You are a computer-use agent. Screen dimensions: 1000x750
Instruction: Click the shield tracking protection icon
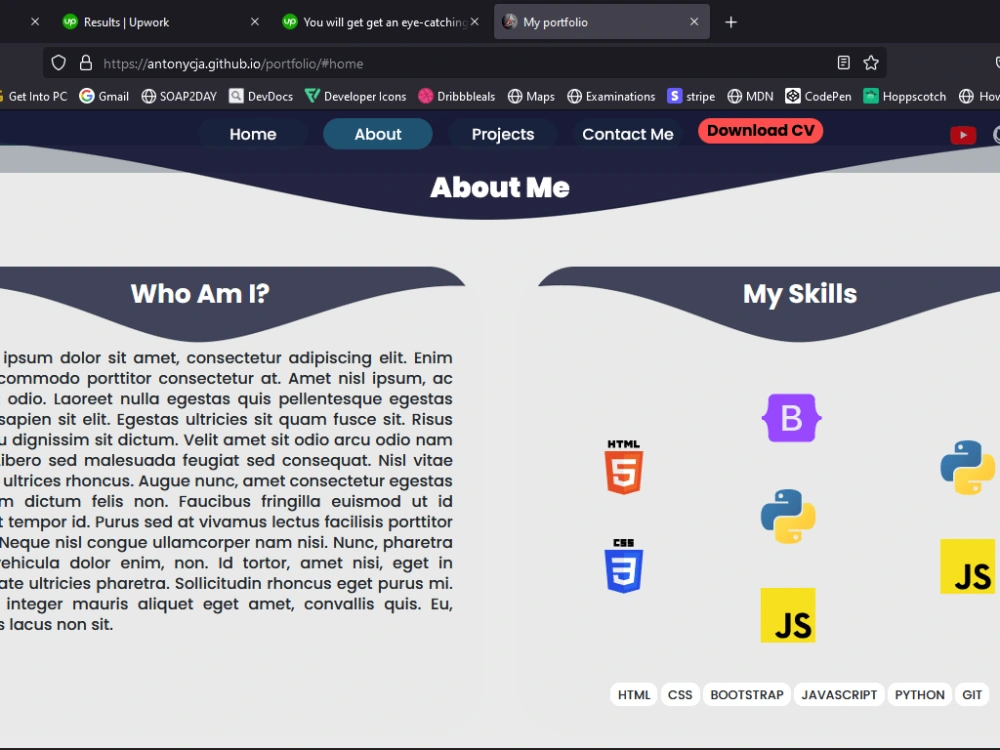(x=59, y=63)
